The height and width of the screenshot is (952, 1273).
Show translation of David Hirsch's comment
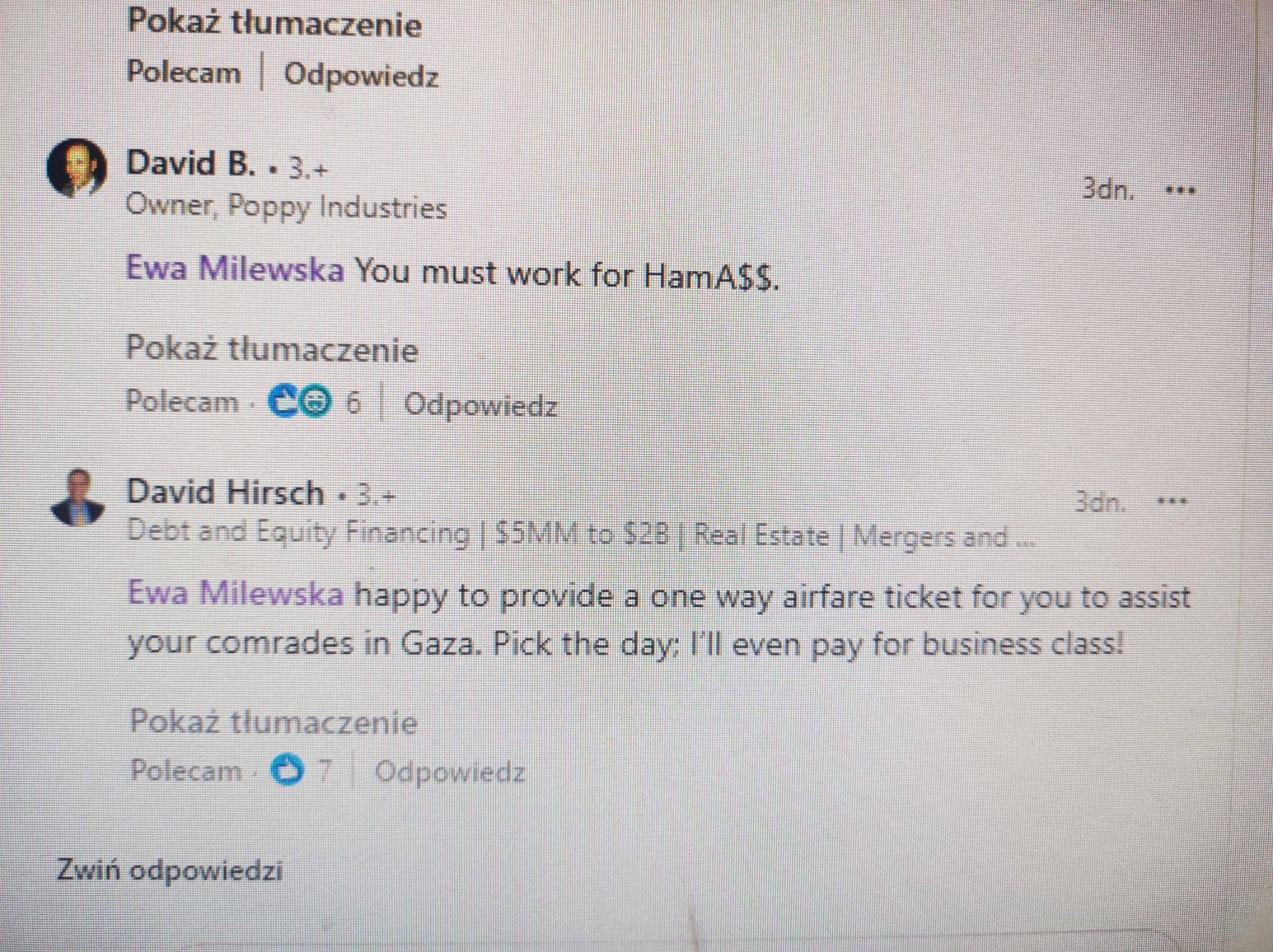pyautogui.click(x=273, y=723)
